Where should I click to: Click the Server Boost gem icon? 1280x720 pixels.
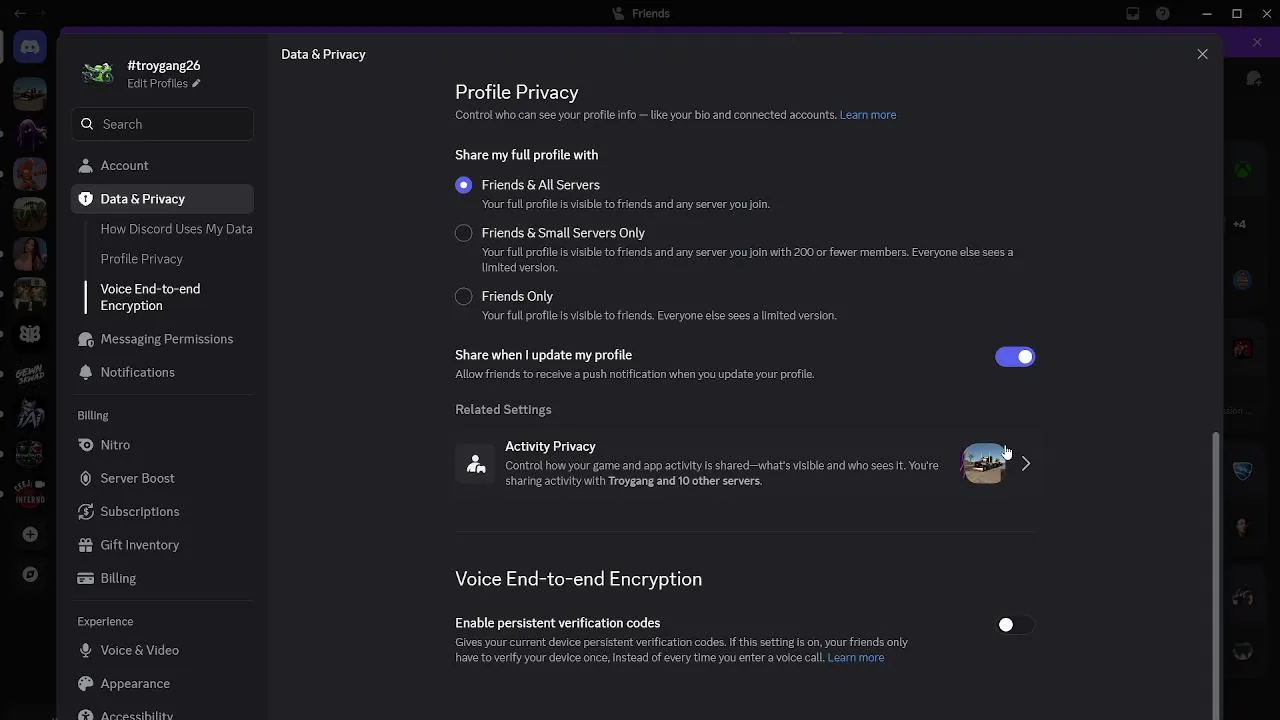(x=85, y=478)
